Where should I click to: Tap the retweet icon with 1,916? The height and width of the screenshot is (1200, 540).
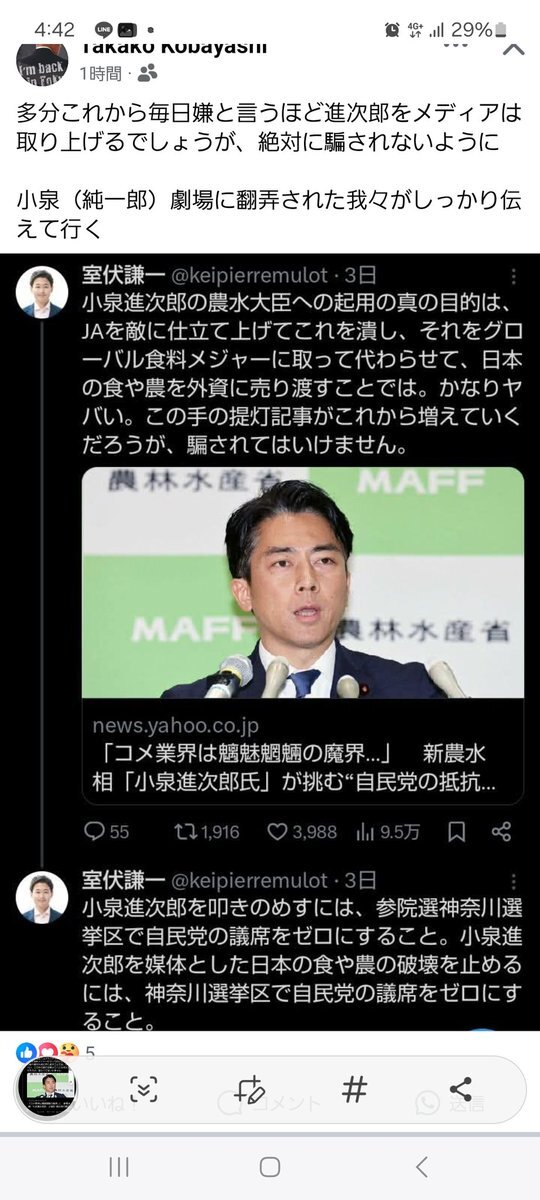point(206,831)
